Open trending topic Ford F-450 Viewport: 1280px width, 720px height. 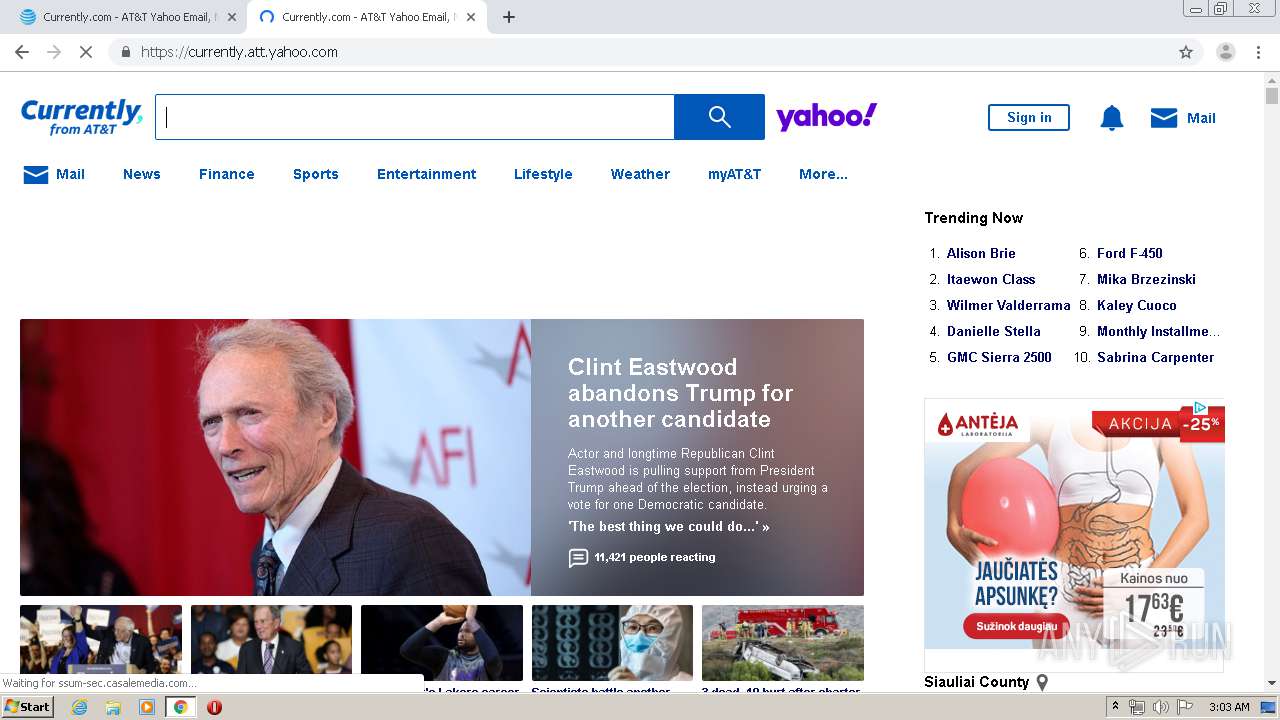[x=1130, y=253]
